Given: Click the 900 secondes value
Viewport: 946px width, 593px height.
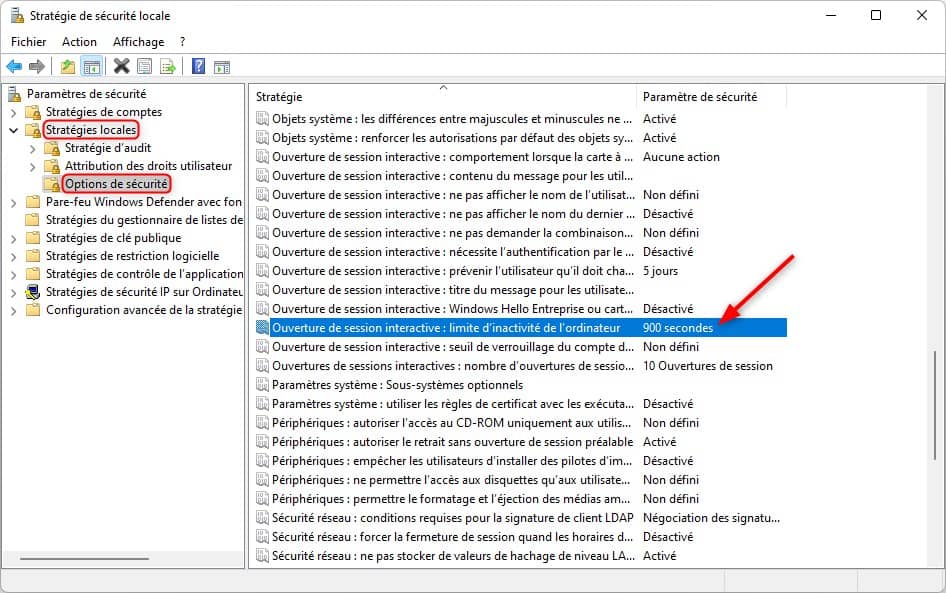Looking at the screenshot, I should pyautogui.click(x=678, y=328).
